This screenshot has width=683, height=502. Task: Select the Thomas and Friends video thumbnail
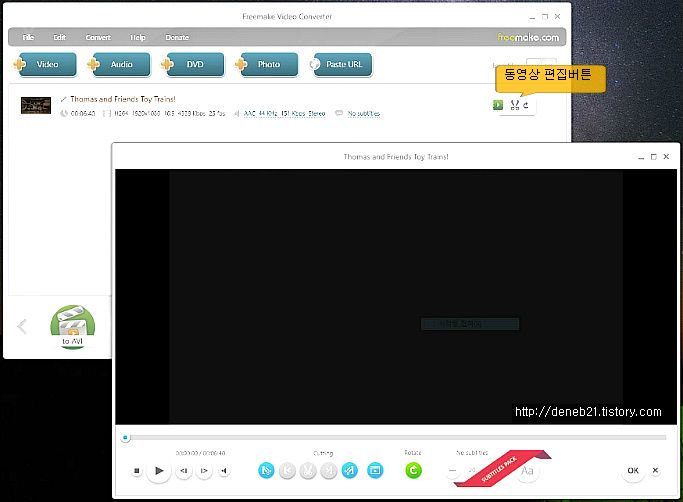[x=36, y=105]
